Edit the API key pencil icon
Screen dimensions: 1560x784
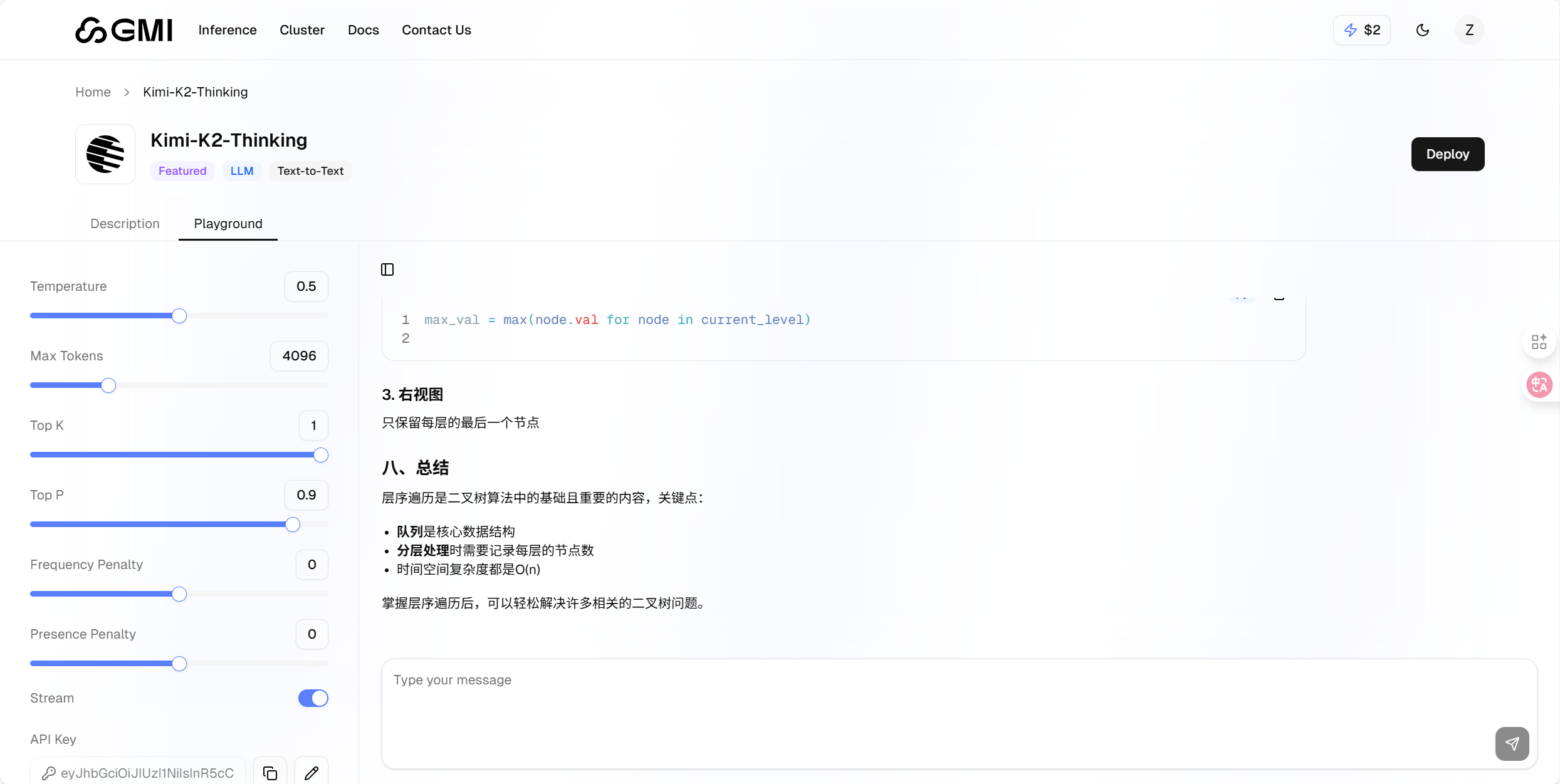click(x=311, y=773)
